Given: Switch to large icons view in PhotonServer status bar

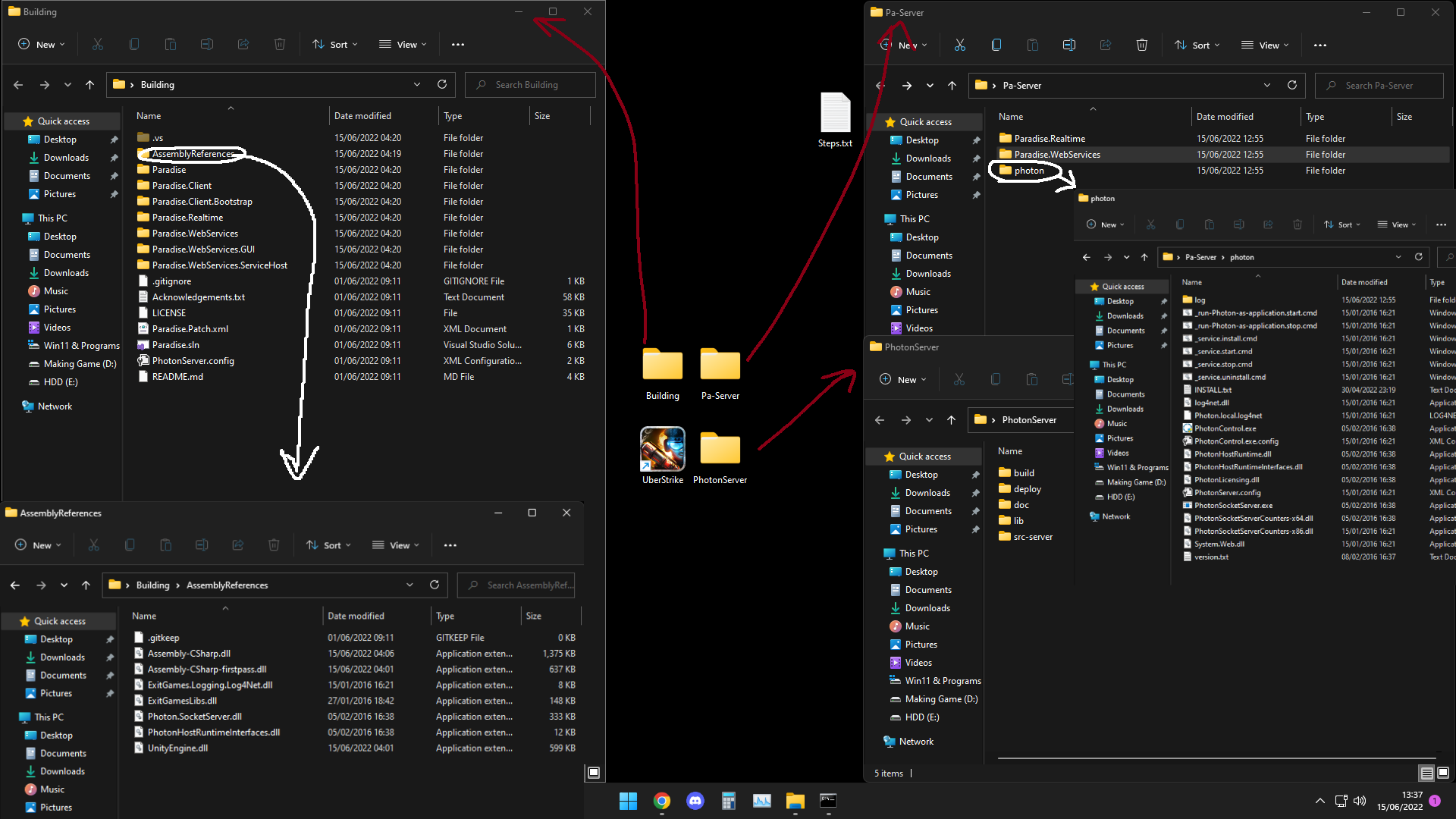Looking at the screenshot, I should click(x=1443, y=773).
